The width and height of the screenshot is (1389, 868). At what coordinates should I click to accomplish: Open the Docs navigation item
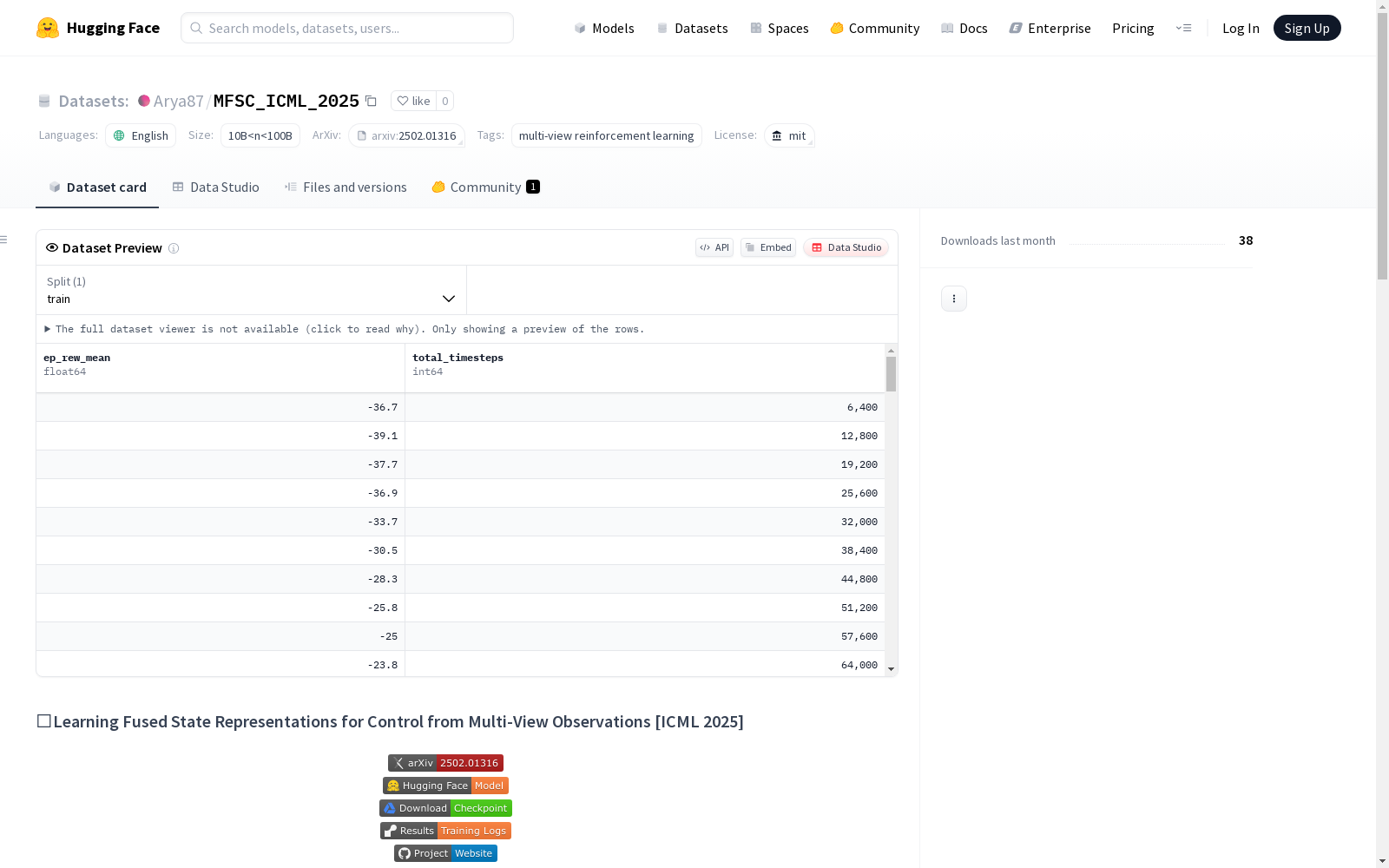tap(964, 28)
